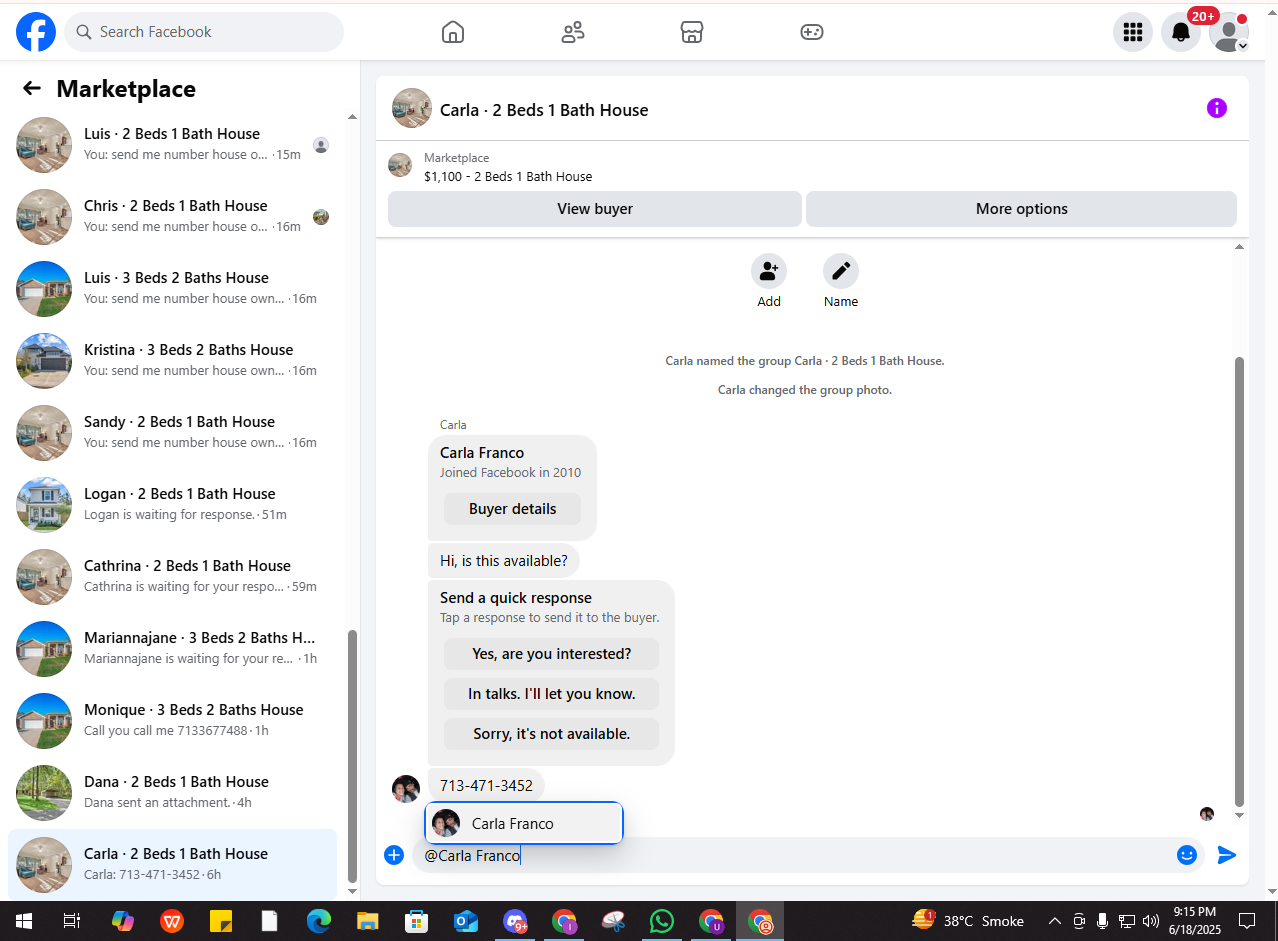Click the blue send arrow icon
The width and height of the screenshot is (1278, 941).
[1227, 855]
